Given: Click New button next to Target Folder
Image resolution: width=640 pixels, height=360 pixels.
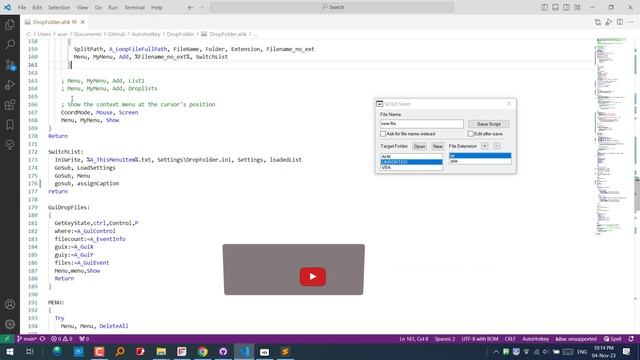Looking at the screenshot, I should click(x=438, y=146).
